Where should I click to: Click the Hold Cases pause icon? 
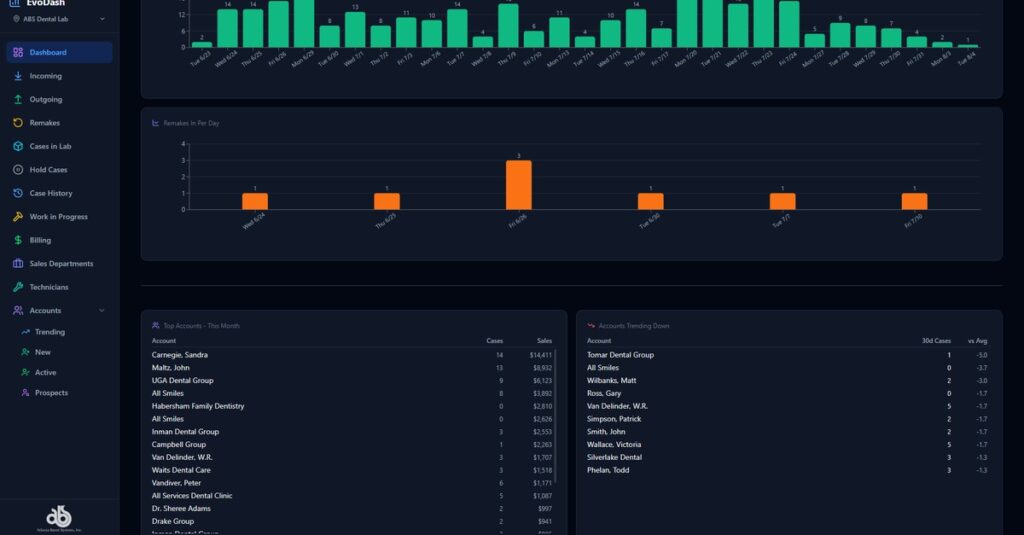click(x=18, y=170)
